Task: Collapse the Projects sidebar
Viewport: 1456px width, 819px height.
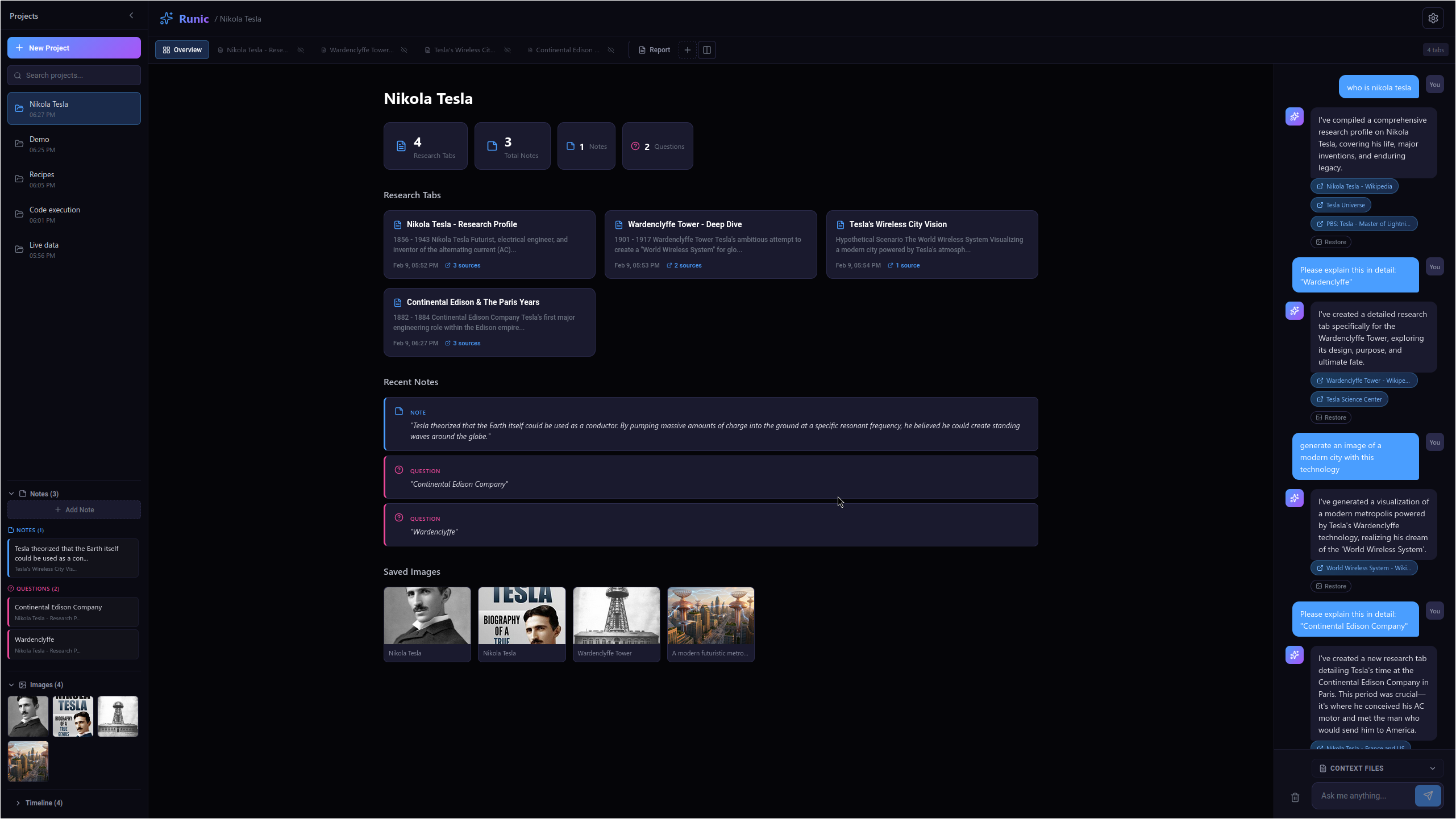Action: tap(131, 16)
